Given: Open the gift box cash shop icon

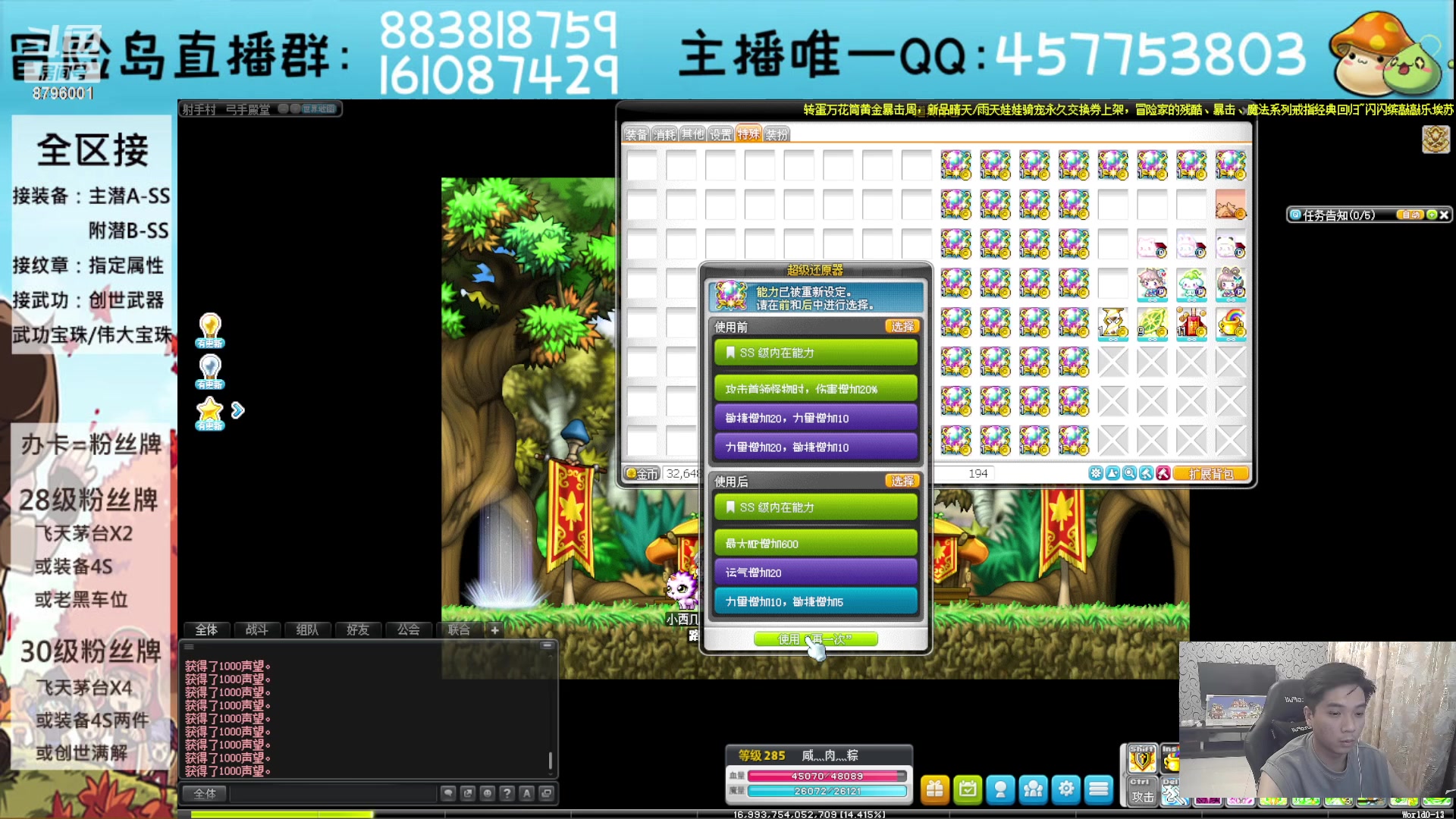Looking at the screenshot, I should point(935,789).
